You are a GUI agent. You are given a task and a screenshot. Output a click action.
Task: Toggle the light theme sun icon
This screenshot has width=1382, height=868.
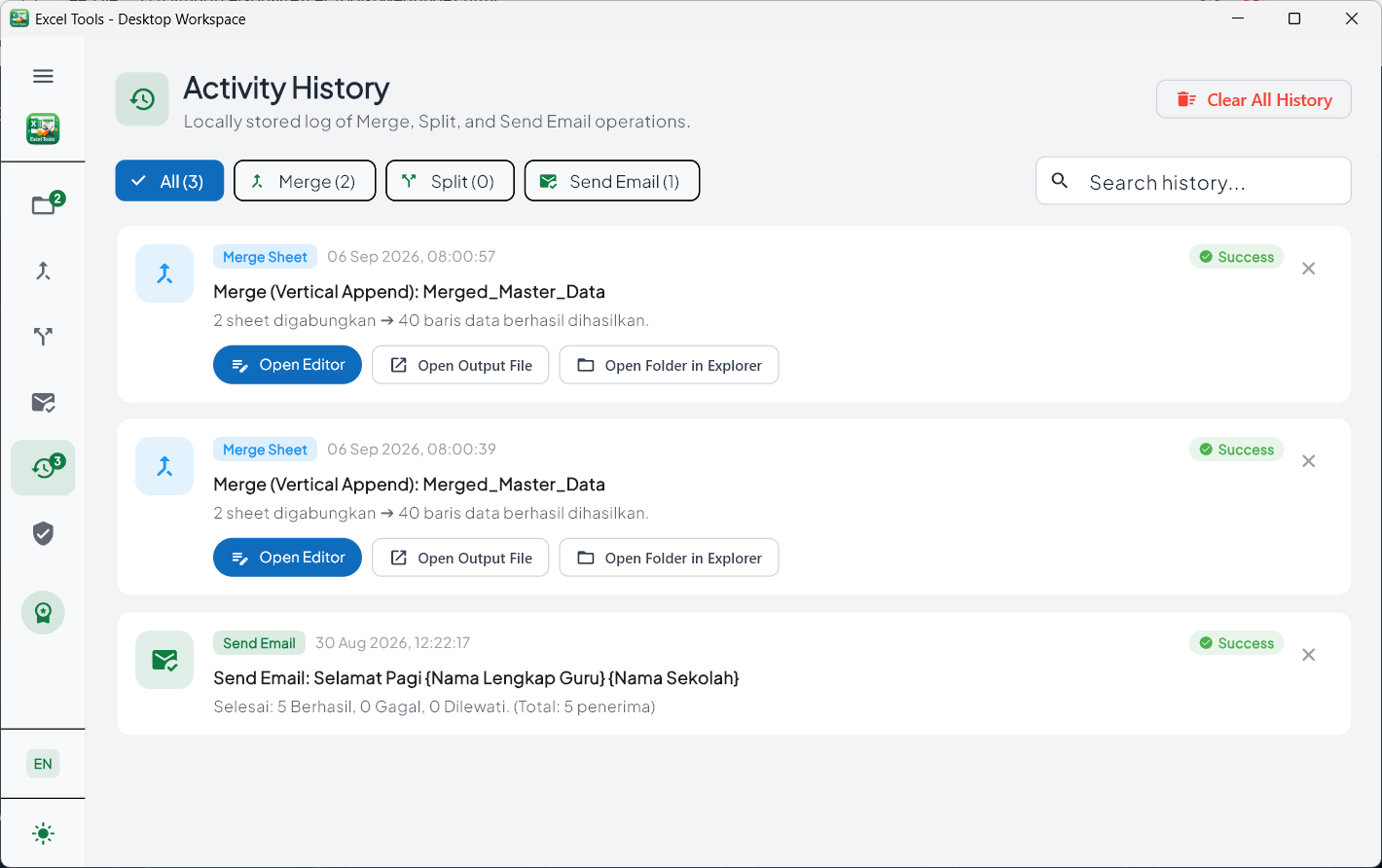tap(43, 834)
